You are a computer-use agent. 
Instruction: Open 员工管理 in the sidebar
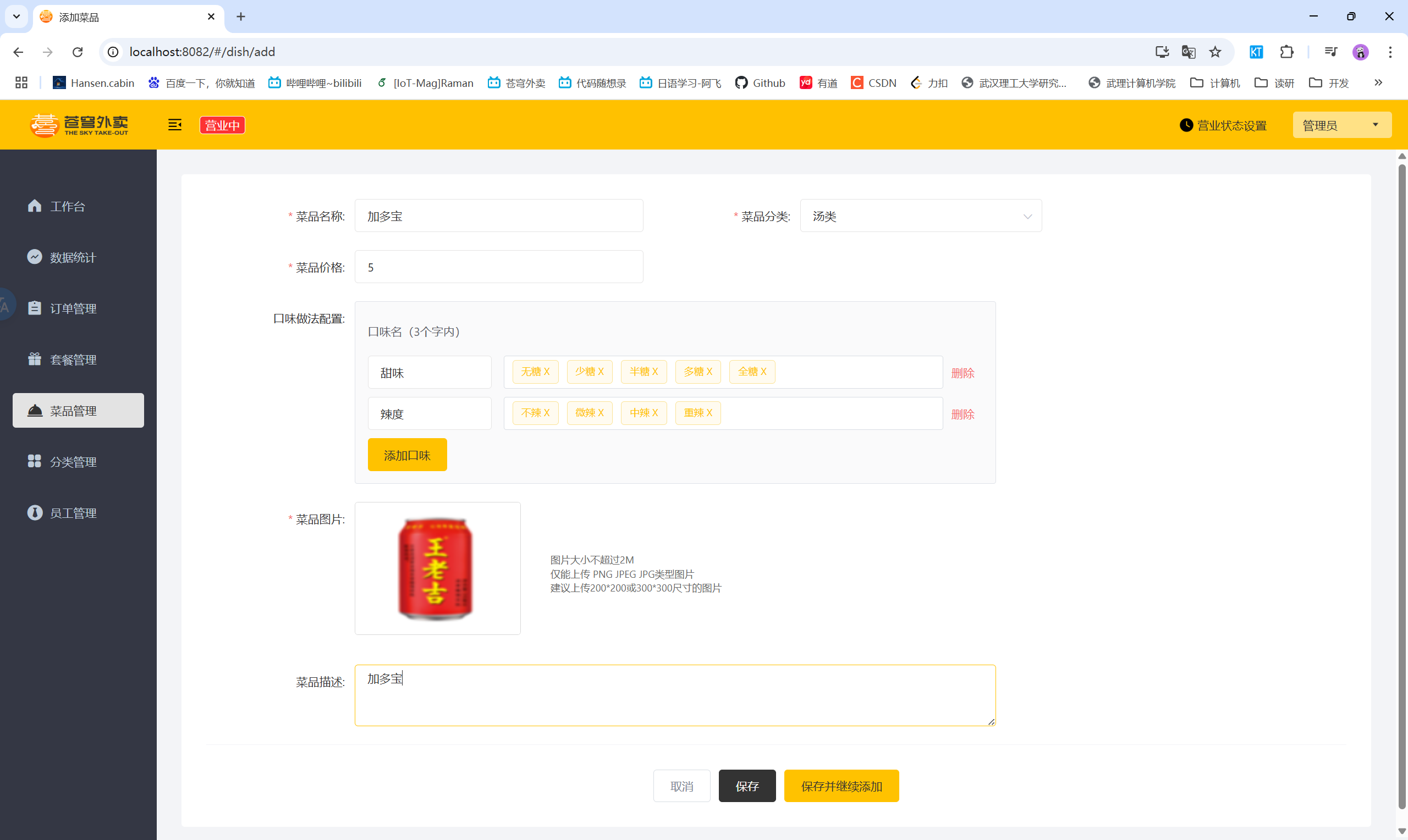[73, 513]
